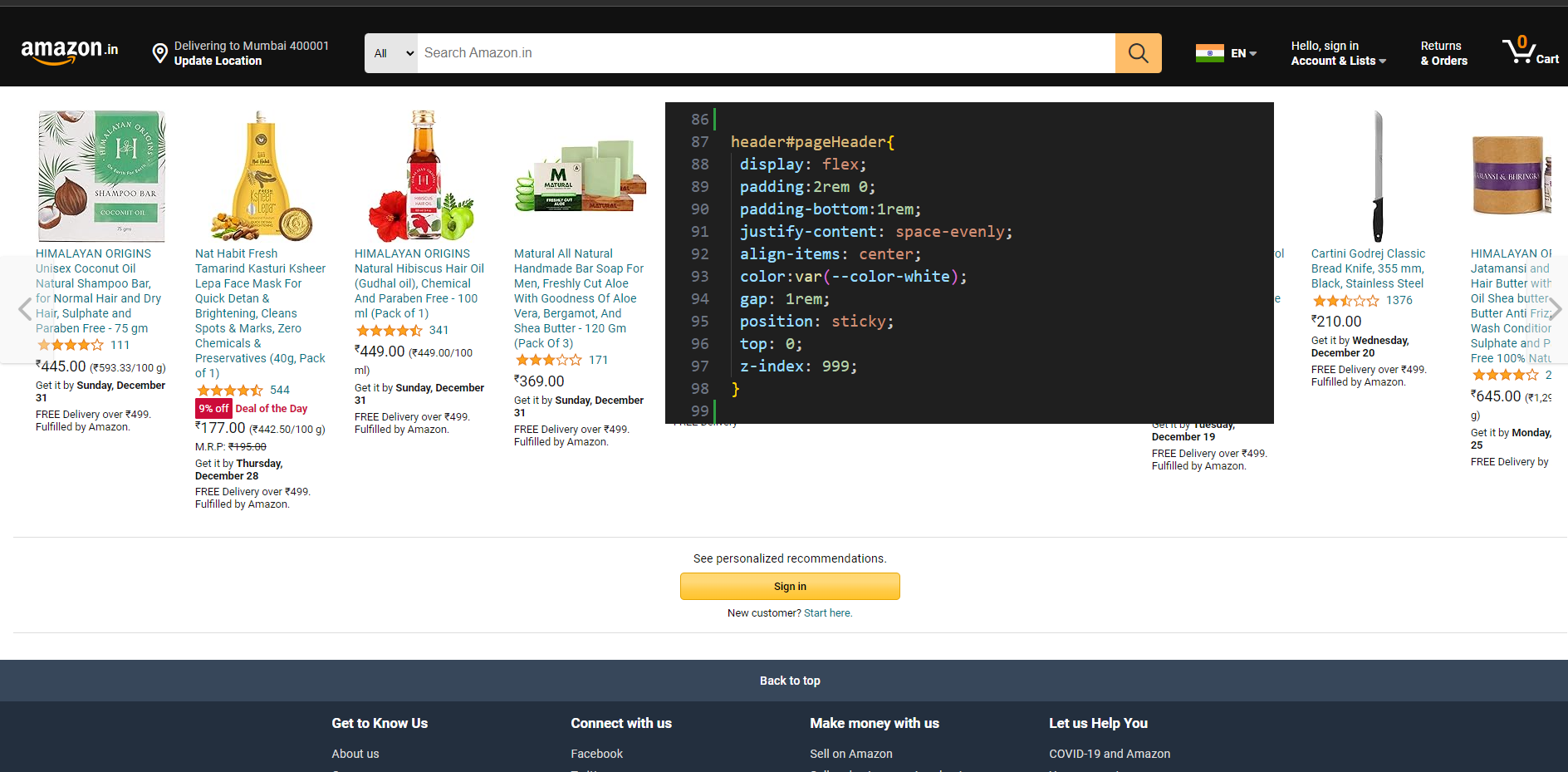
Task: Open Sell on Amazon footer link
Action: [x=851, y=754]
